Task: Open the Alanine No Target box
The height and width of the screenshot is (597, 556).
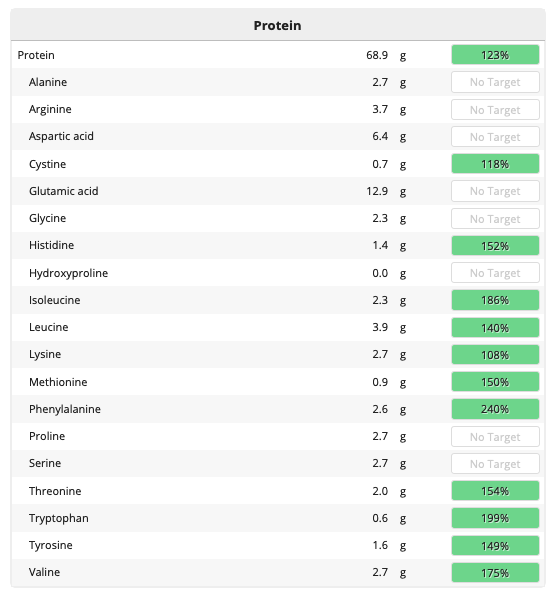Action: (495, 82)
